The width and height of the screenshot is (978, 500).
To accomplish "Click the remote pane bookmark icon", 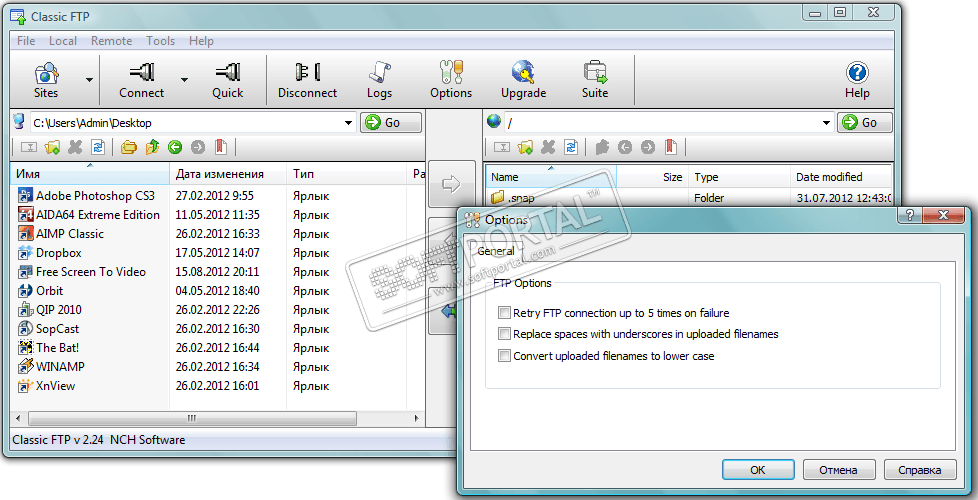I will point(671,147).
